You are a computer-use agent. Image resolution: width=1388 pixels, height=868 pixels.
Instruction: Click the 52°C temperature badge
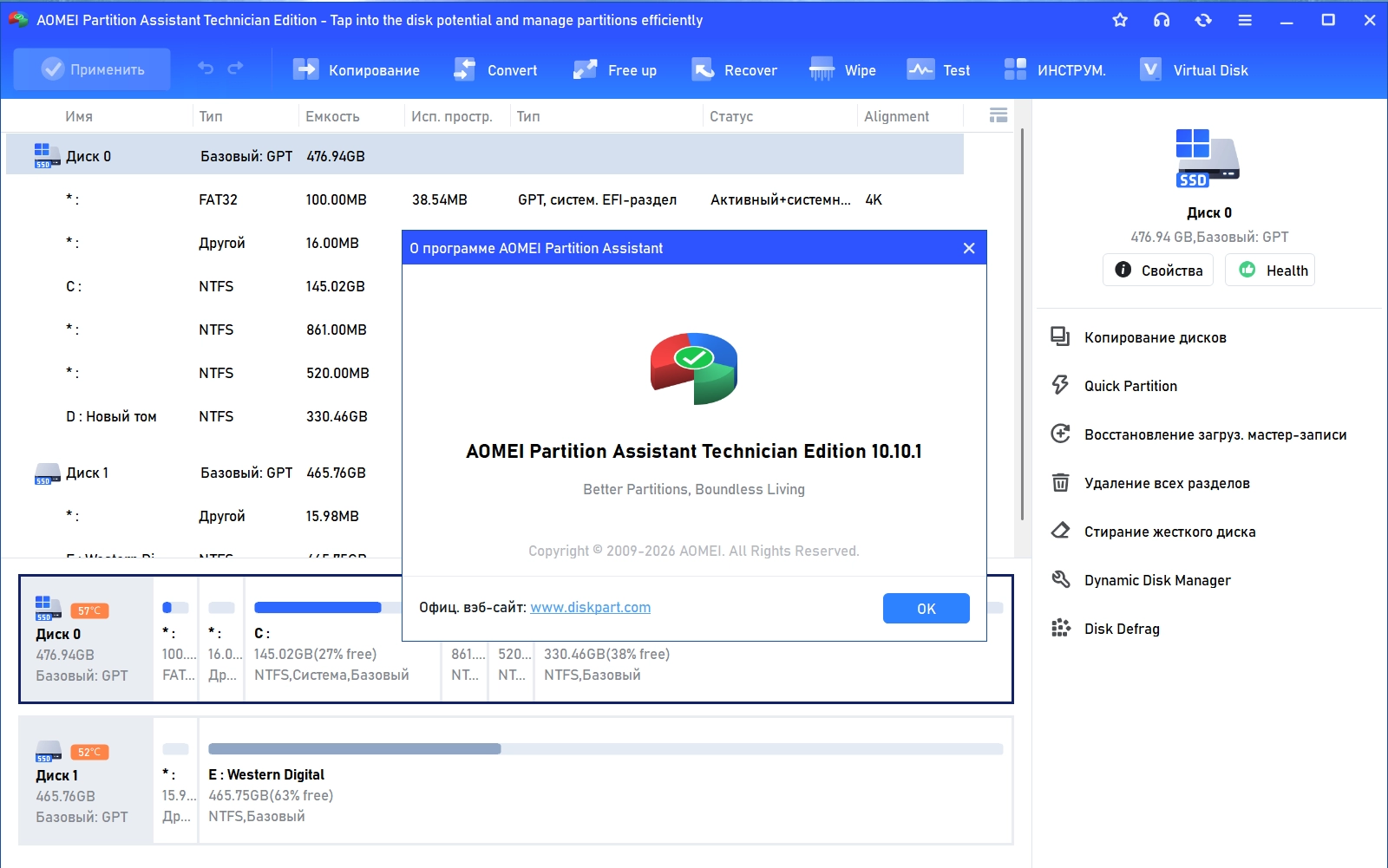click(89, 752)
